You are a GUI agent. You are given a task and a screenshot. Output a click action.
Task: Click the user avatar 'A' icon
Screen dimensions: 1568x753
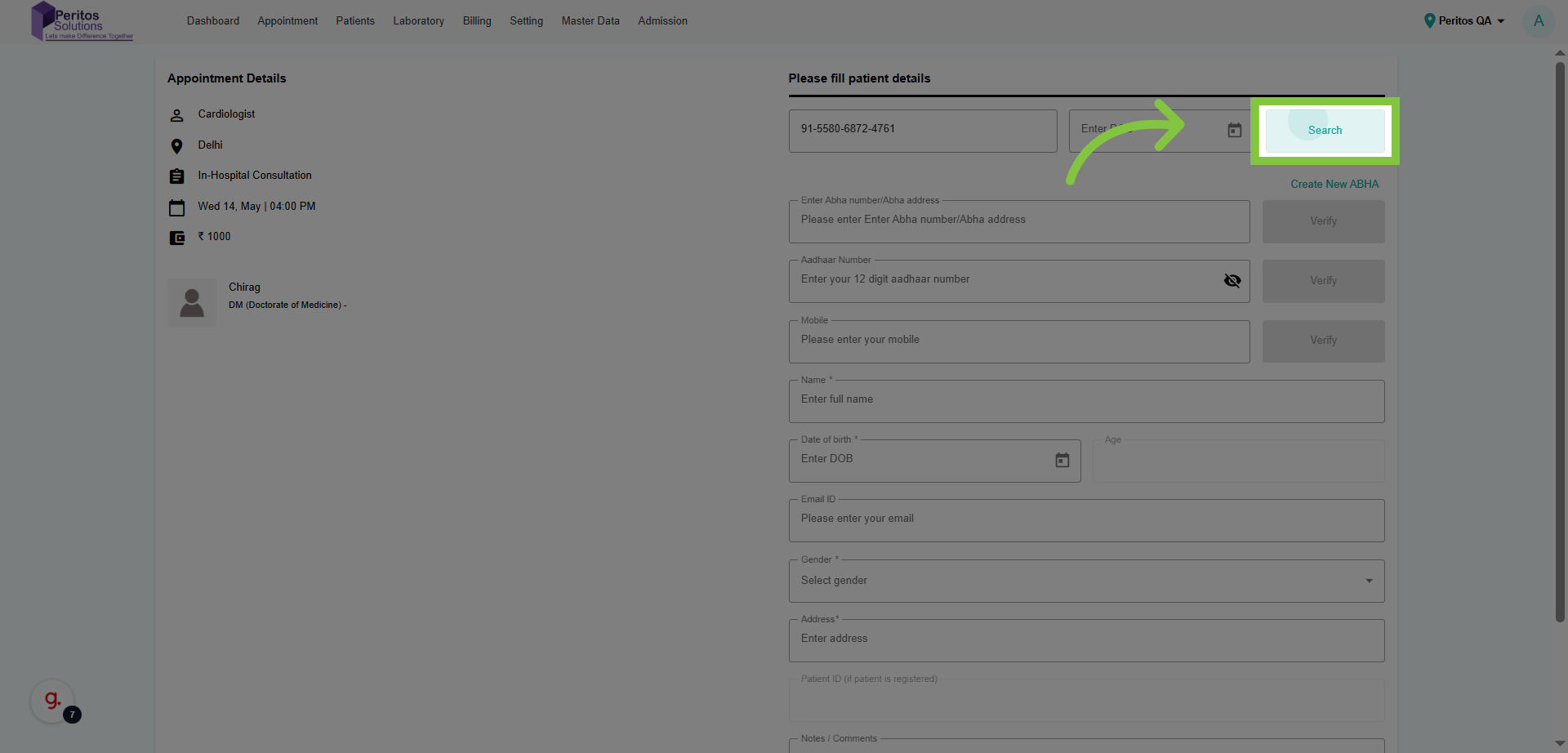[1538, 21]
